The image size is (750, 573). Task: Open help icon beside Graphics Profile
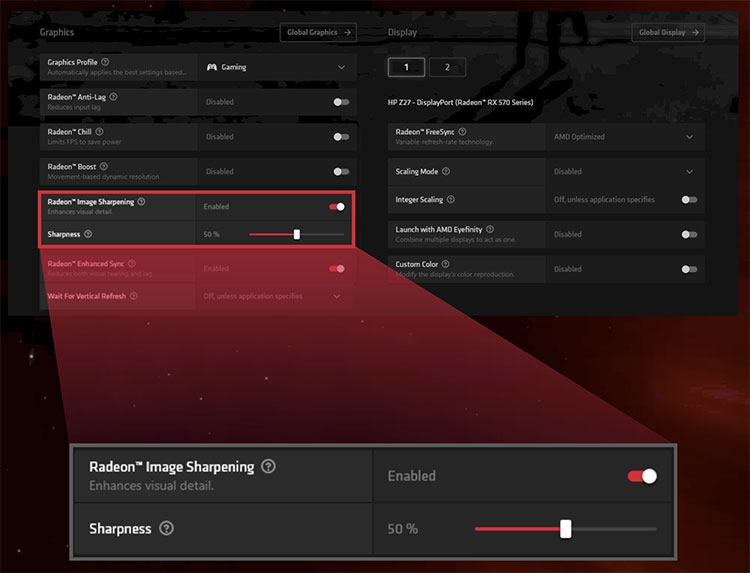pyautogui.click(x=105, y=62)
